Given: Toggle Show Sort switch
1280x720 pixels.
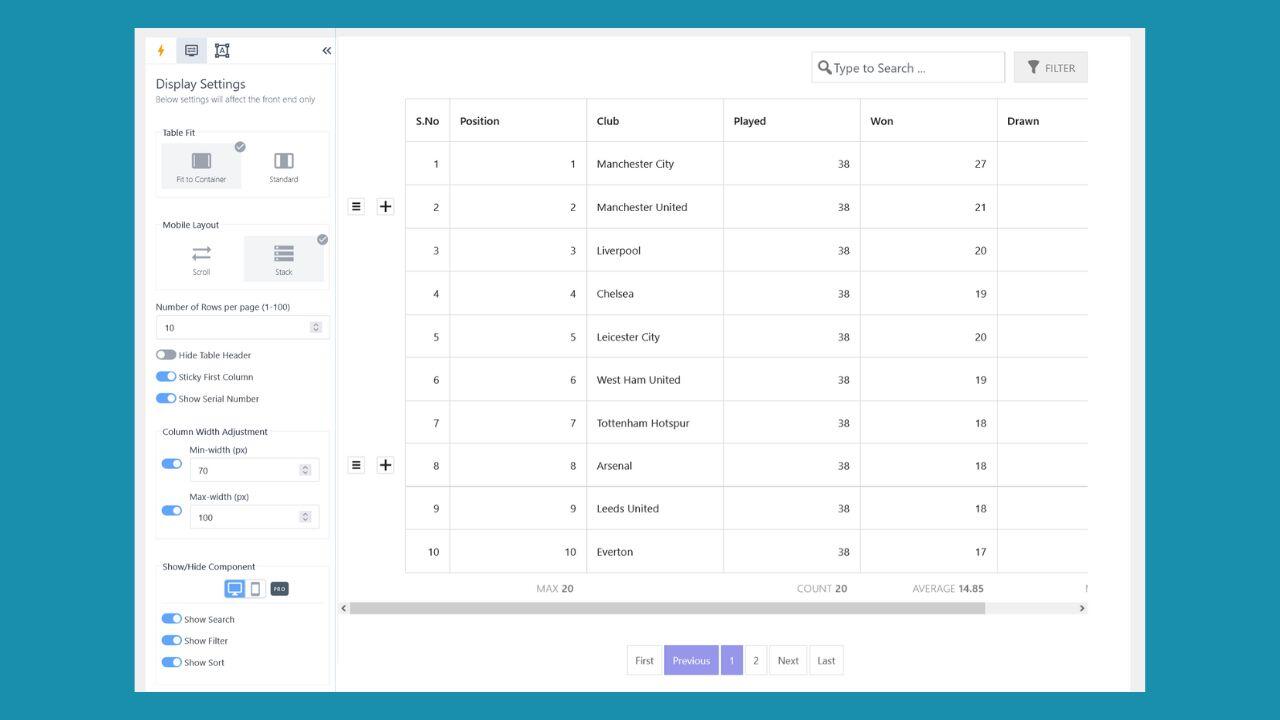Looking at the screenshot, I should [x=172, y=663].
